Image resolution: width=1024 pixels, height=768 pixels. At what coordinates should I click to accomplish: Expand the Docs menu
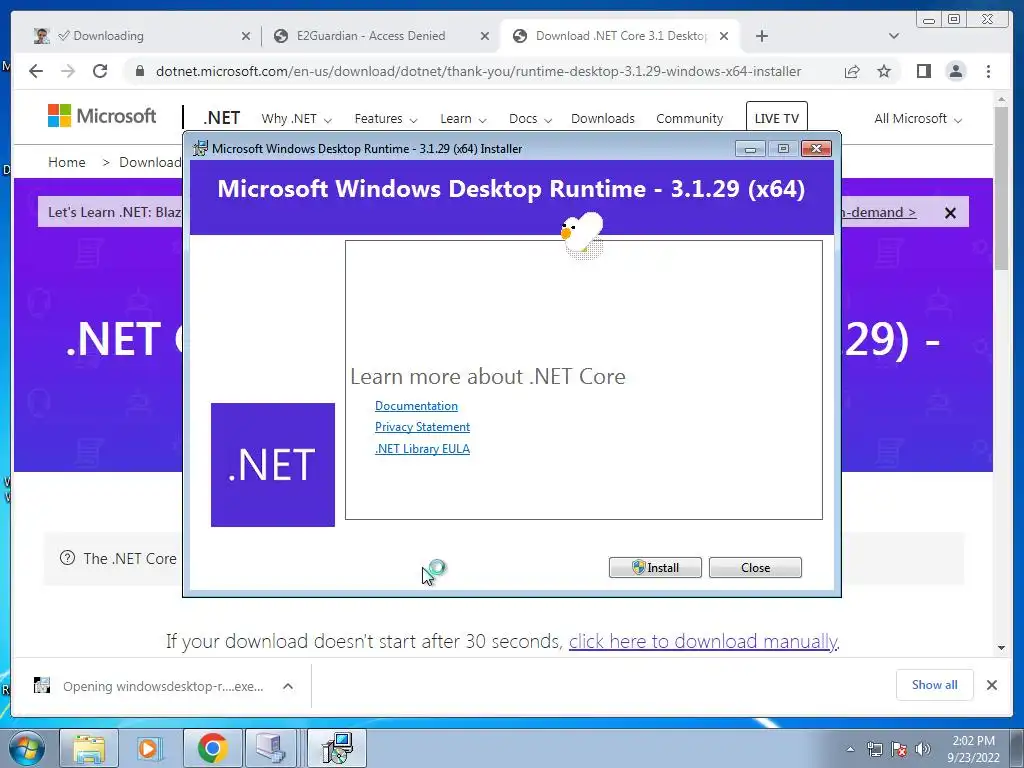530,119
